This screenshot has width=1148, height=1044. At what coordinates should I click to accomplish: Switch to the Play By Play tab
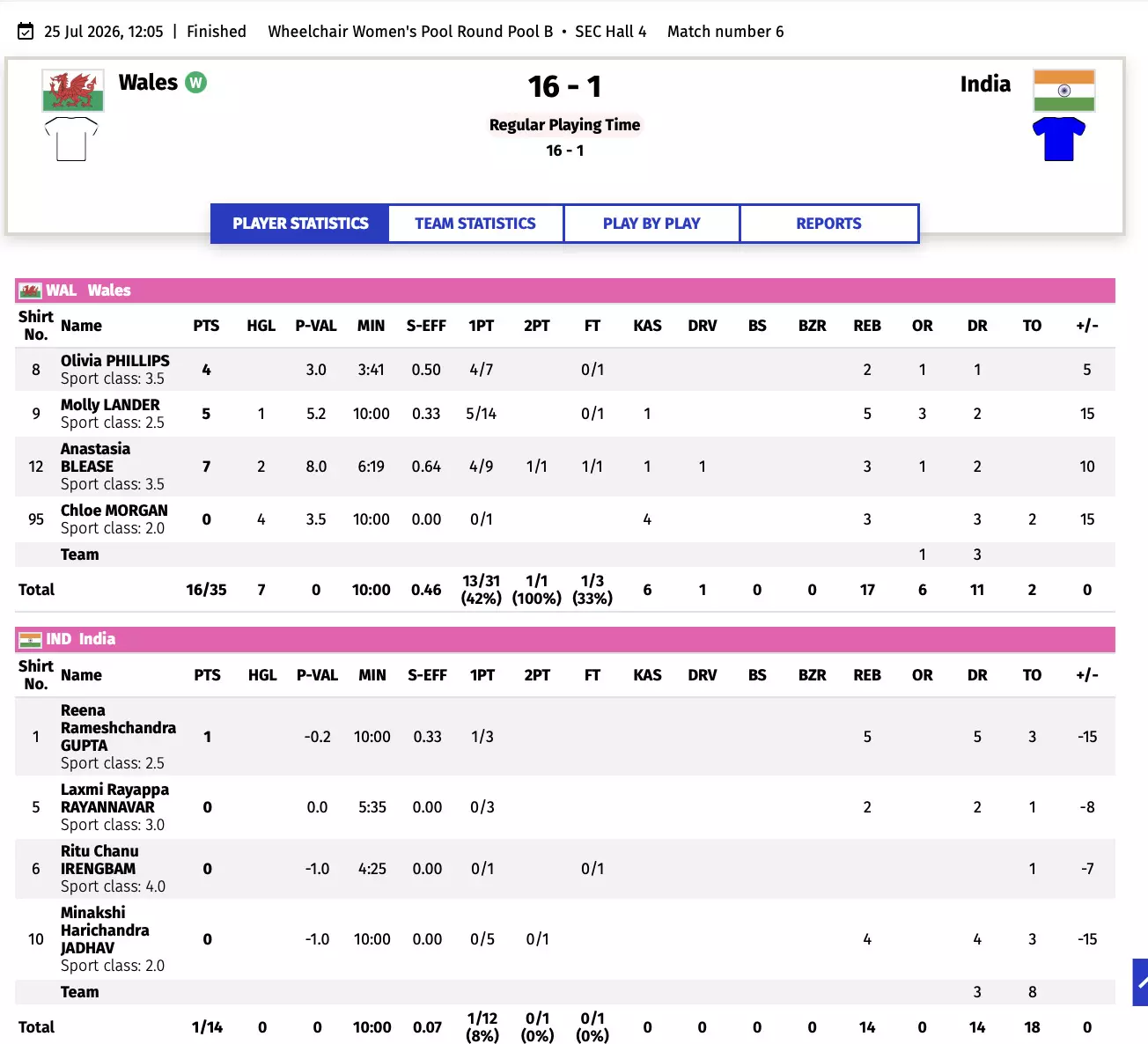[651, 224]
